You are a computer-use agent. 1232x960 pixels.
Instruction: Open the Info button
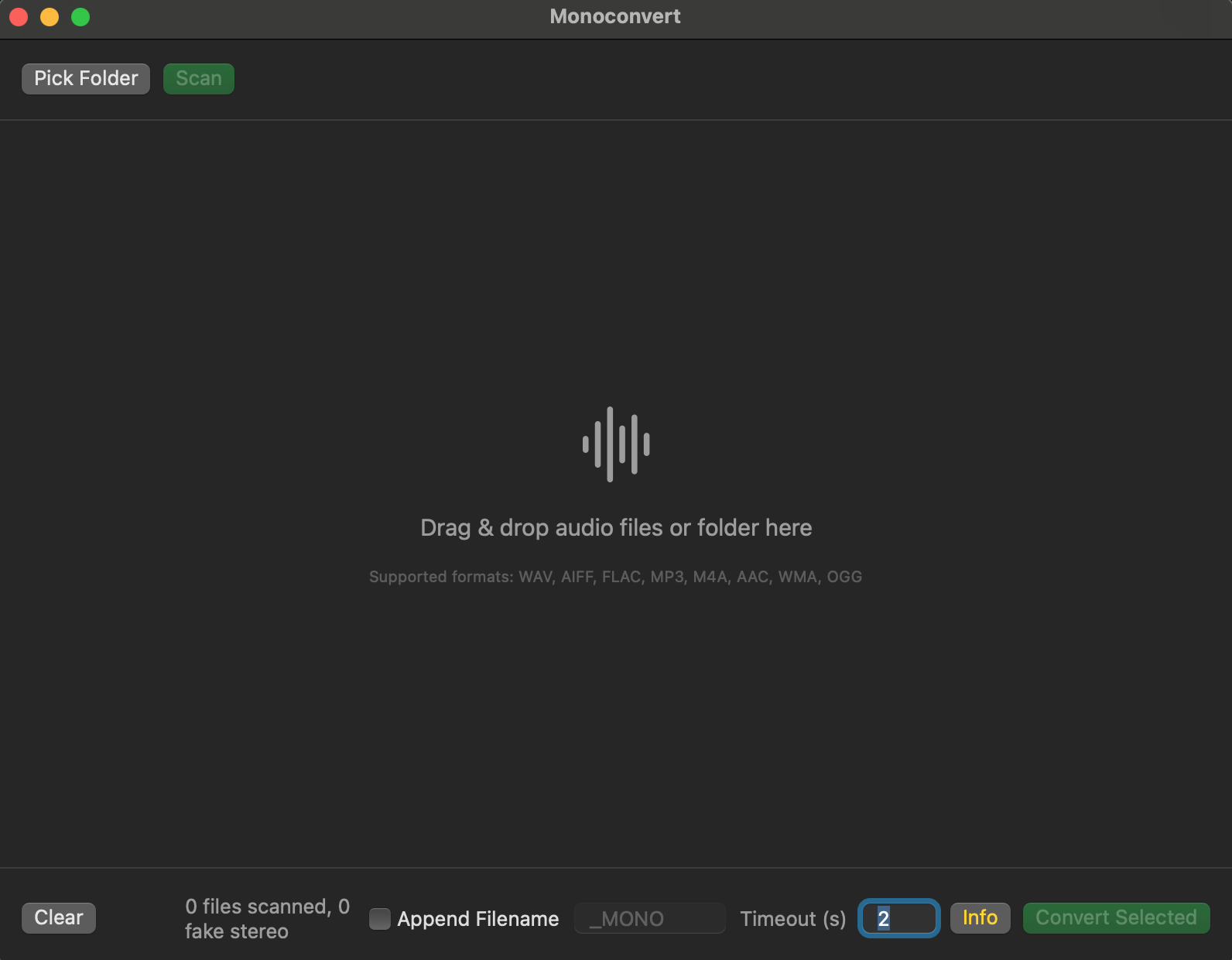tap(980, 918)
